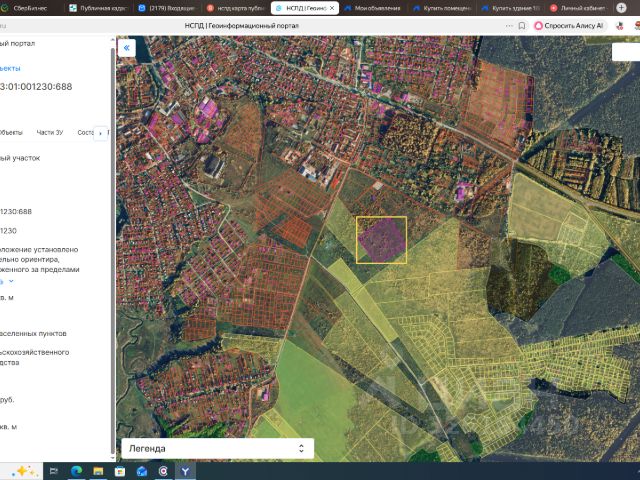Viewport: 640px width, 480px height.
Task: Open the Mail app from the taskbar
Action: tap(142, 471)
